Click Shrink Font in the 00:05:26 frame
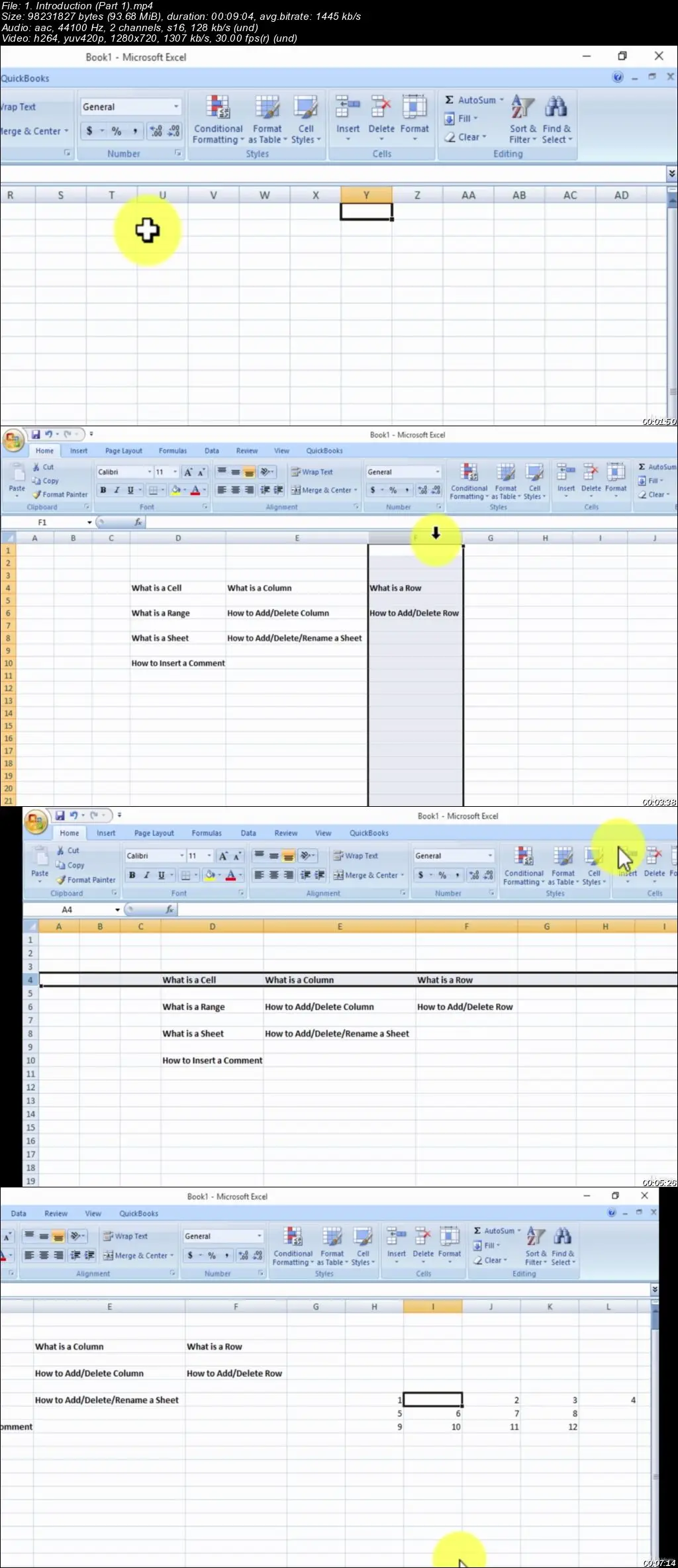Screen dimensions: 678x1568 tap(236, 856)
